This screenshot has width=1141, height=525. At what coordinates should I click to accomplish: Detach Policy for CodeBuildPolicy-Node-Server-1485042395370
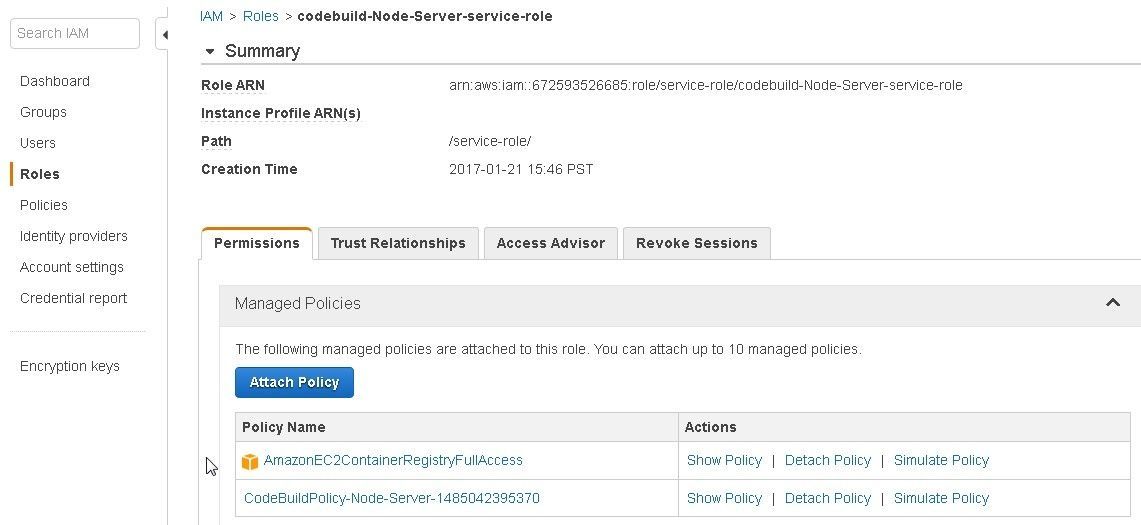(x=827, y=498)
